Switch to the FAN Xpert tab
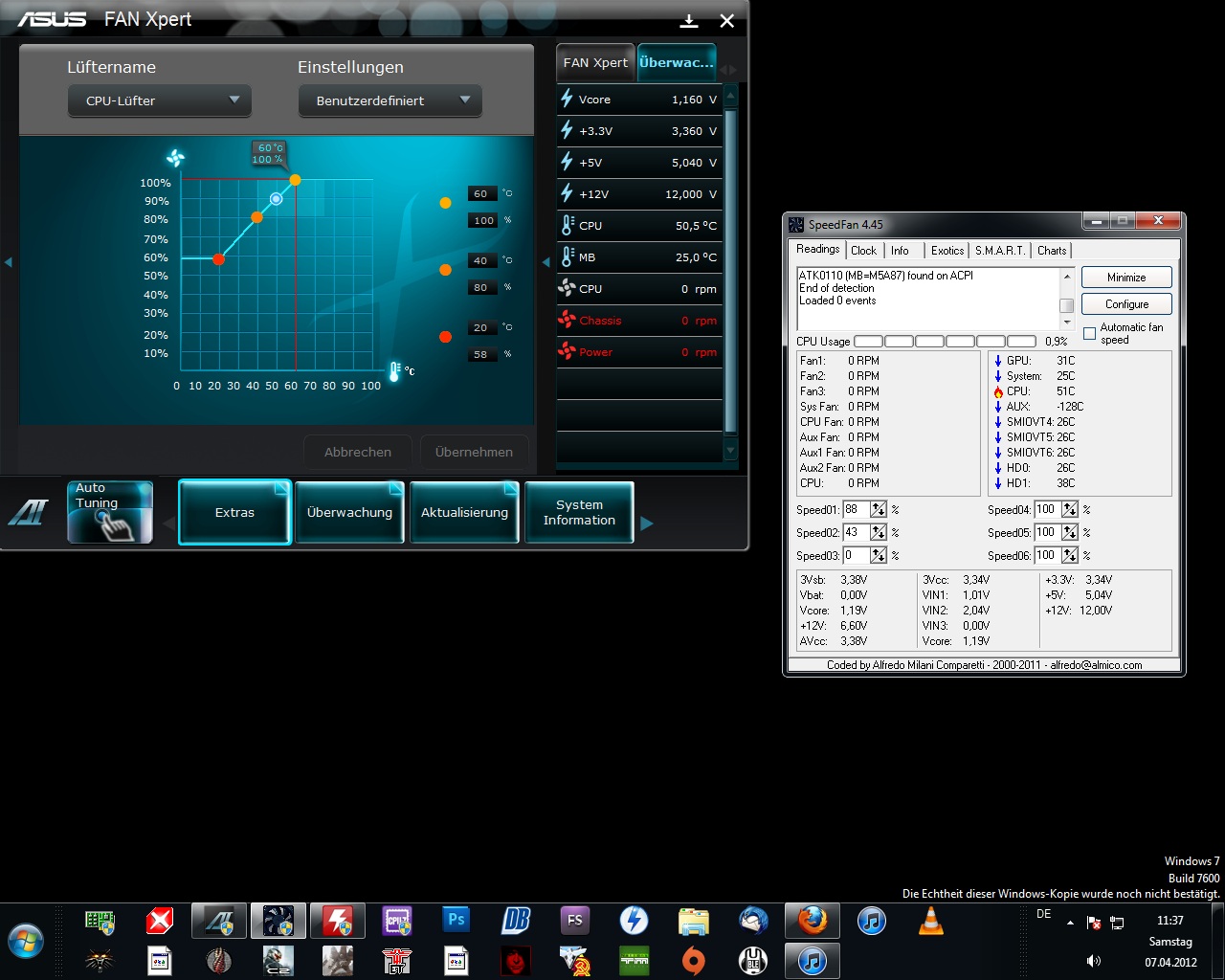1225x980 pixels. [x=595, y=63]
